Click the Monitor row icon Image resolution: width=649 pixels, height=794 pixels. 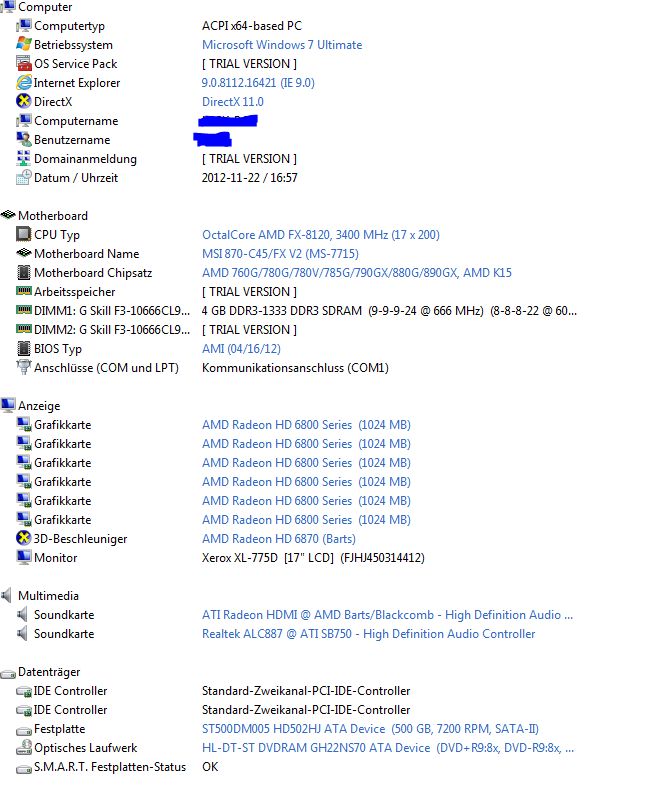pos(23,557)
